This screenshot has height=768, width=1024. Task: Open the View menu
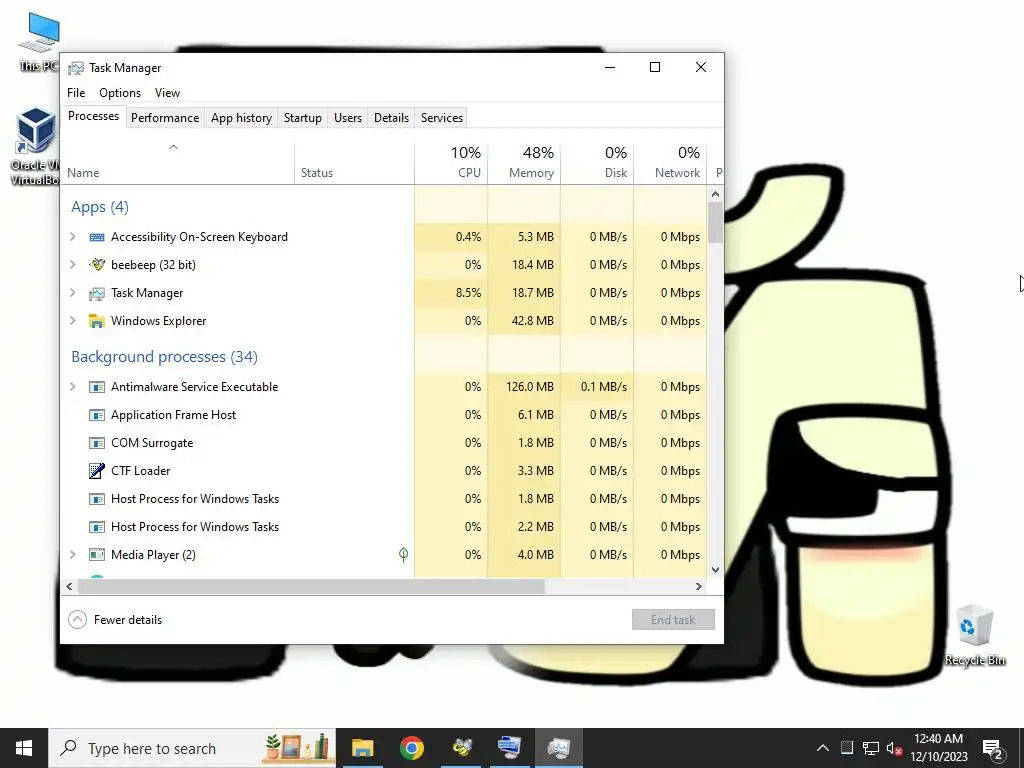point(167,93)
